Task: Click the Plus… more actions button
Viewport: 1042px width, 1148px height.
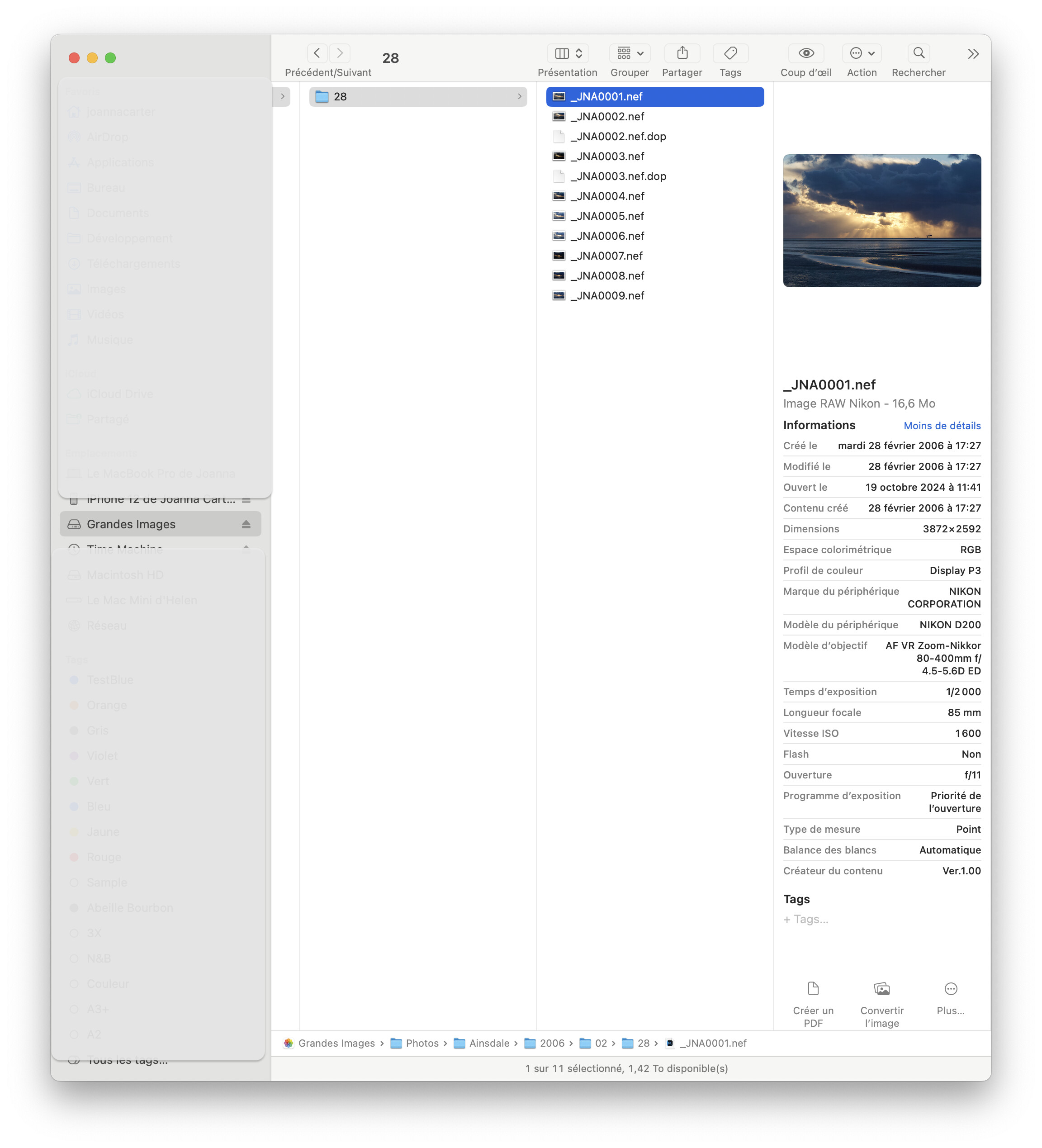Action: coord(950,999)
